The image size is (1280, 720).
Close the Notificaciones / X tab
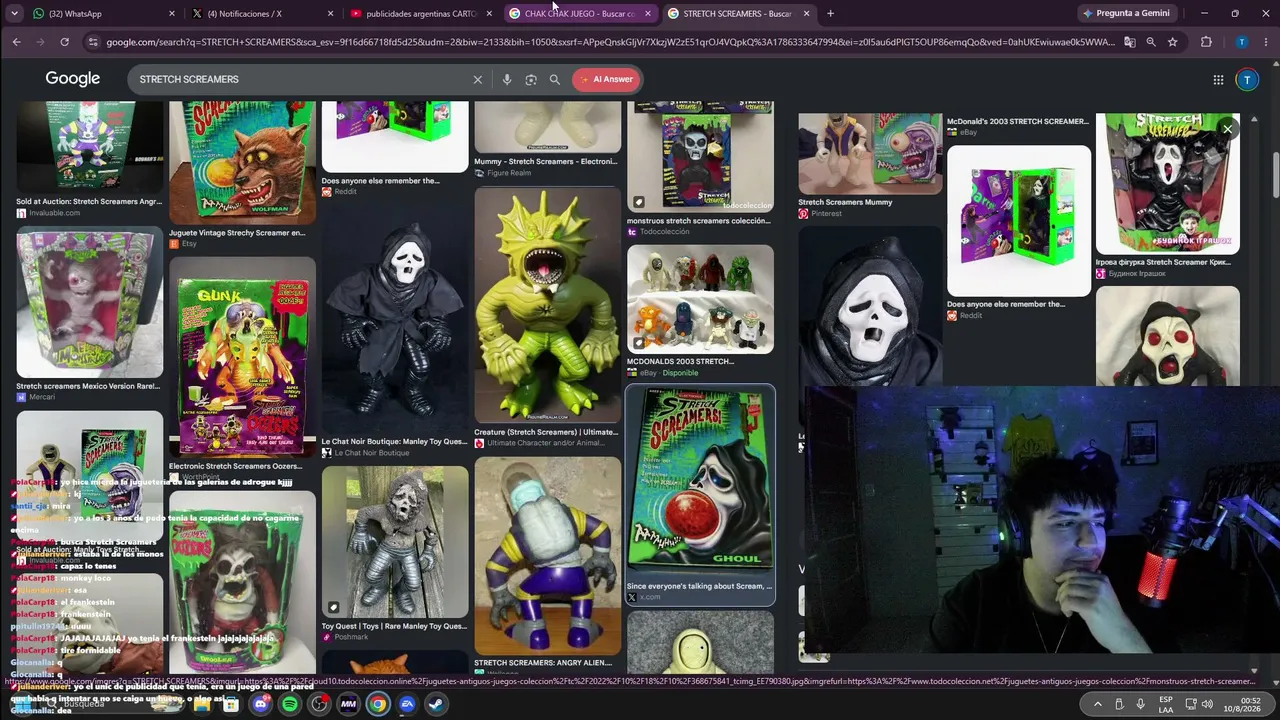(330, 13)
